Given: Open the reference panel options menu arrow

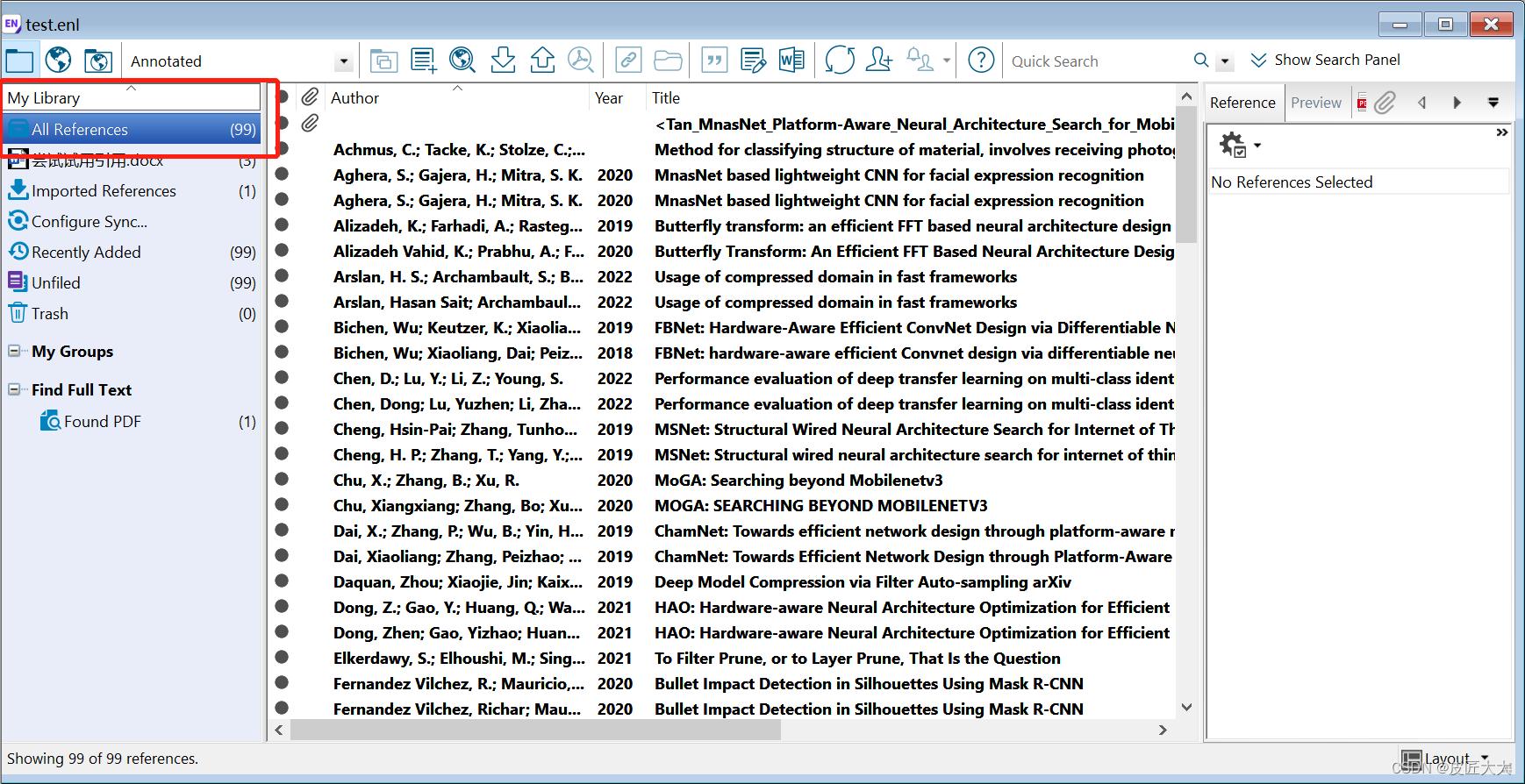Looking at the screenshot, I should click(x=1493, y=103).
